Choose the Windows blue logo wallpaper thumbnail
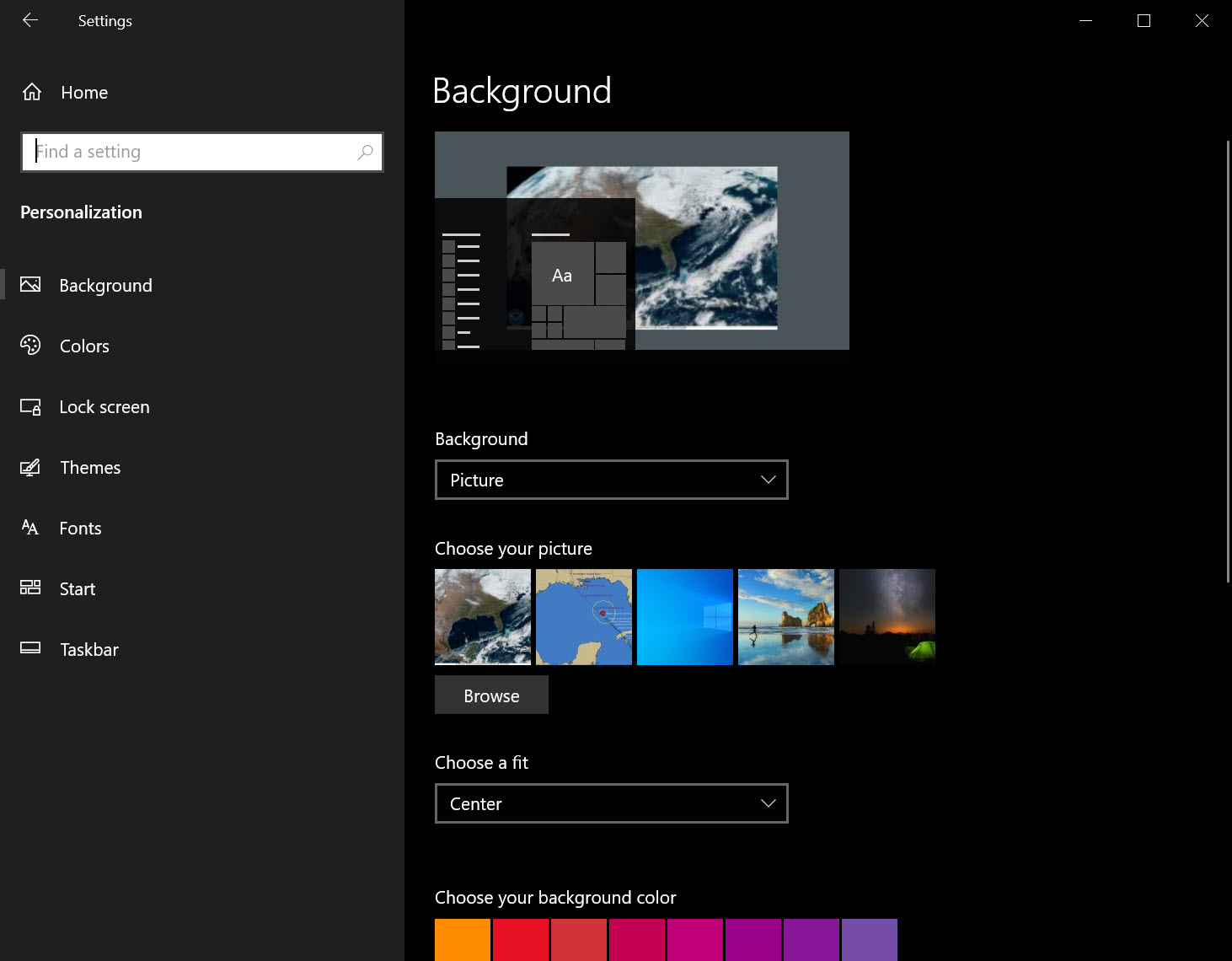Image resolution: width=1232 pixels, height=961 pixels. (x=684, y=617)
